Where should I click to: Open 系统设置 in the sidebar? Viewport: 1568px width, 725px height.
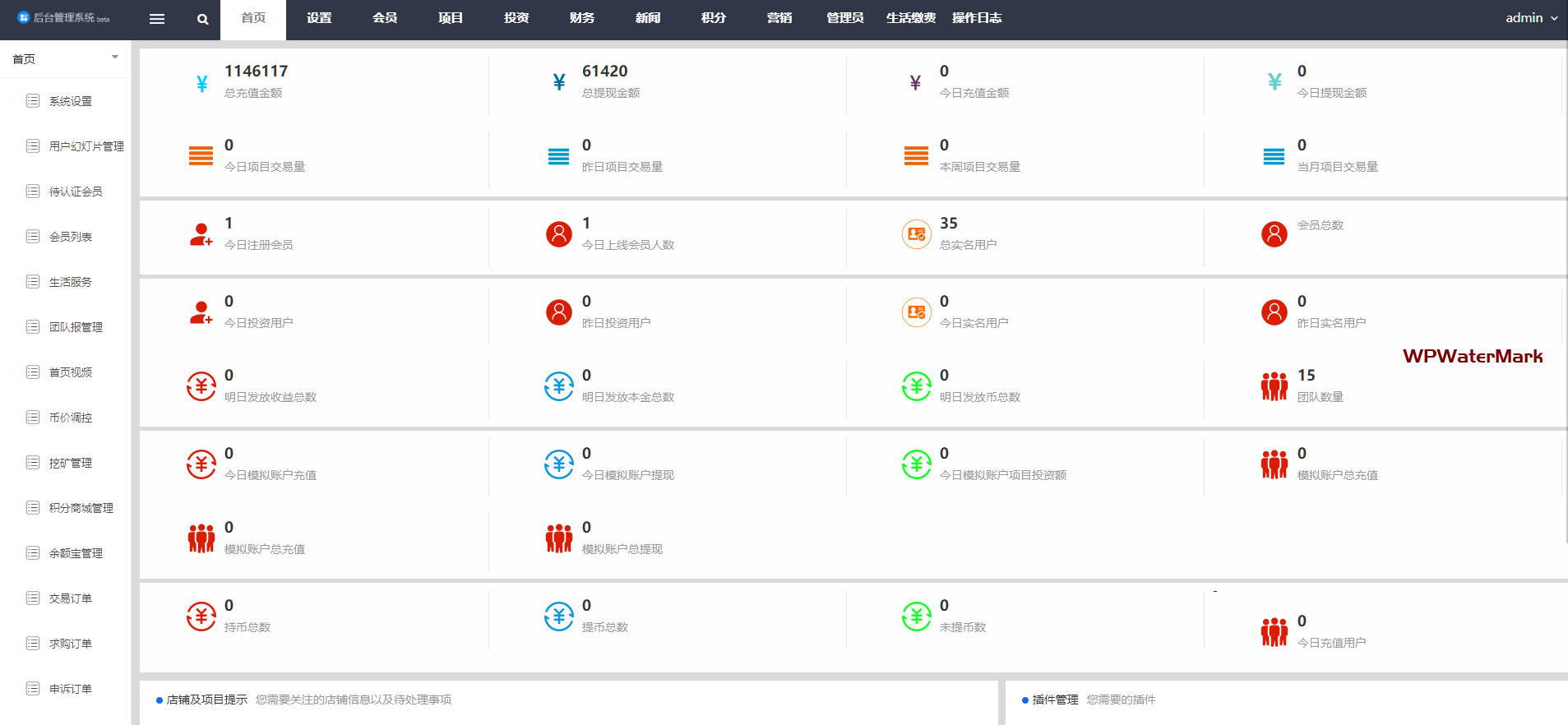(x=71, y=101)
